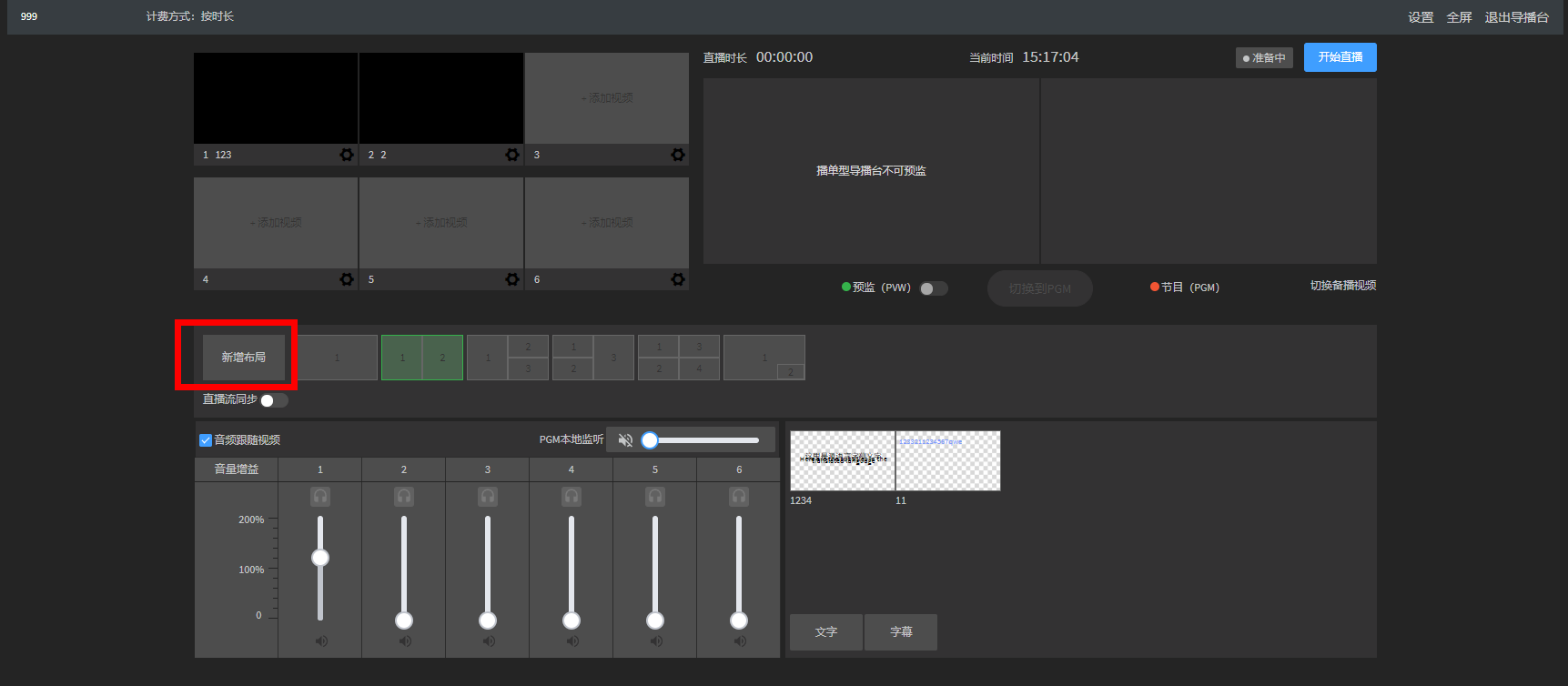Click the 切换备播视频 link
Image resolution: width=1568 pixels, height=686 pixels.
coord(1342,286)
